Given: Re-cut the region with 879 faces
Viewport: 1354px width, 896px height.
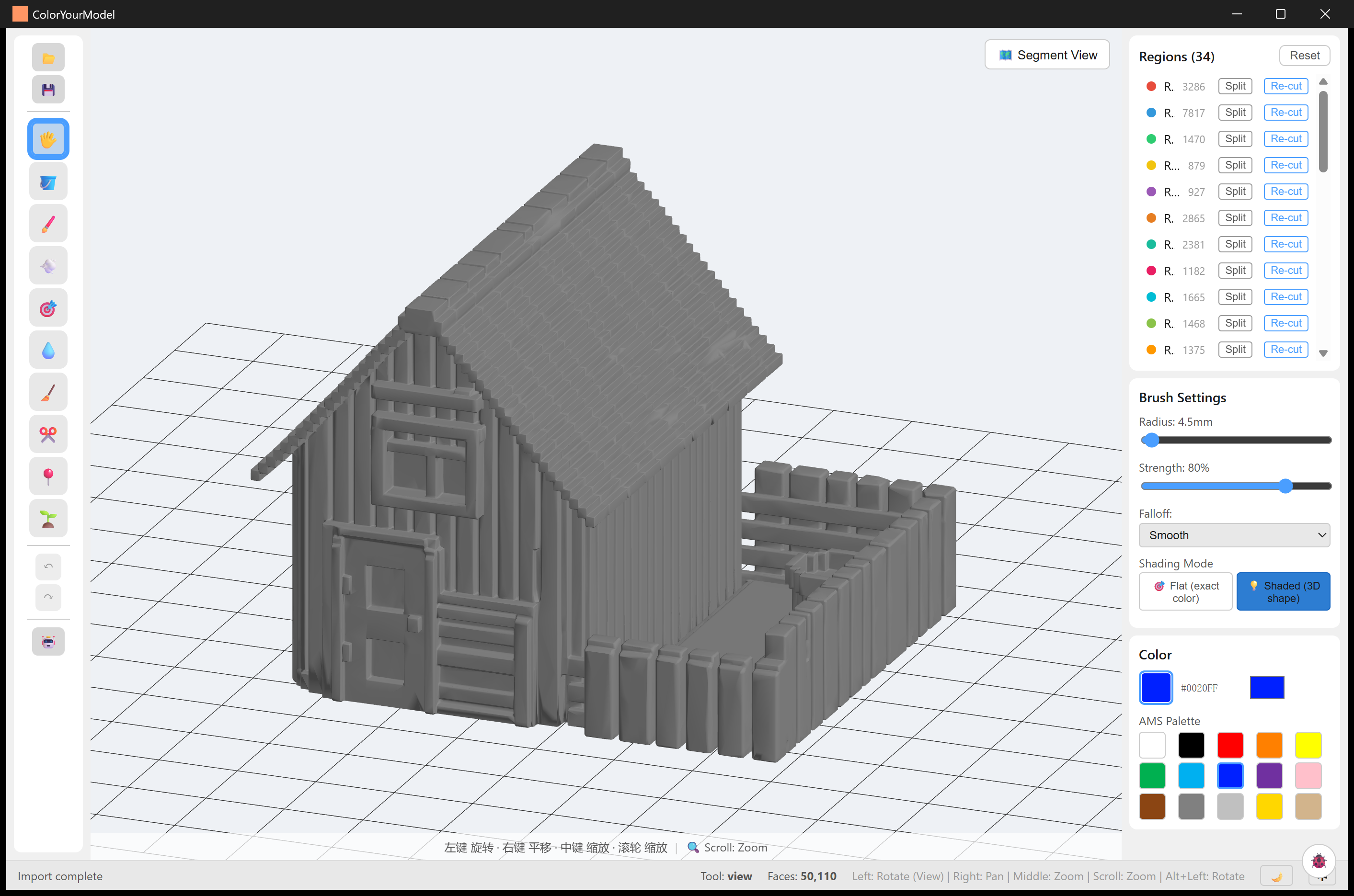Looking at the screenshot, I should [1286, 165].
